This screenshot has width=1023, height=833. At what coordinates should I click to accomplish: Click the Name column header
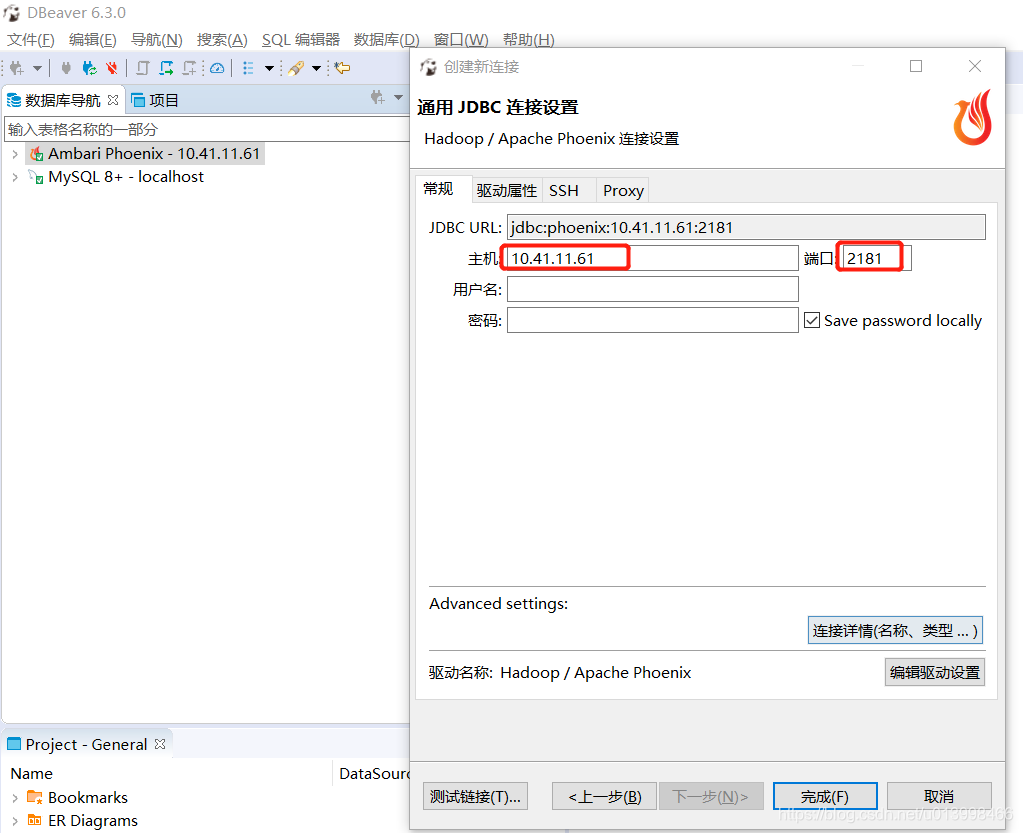[x=31, y=774]
